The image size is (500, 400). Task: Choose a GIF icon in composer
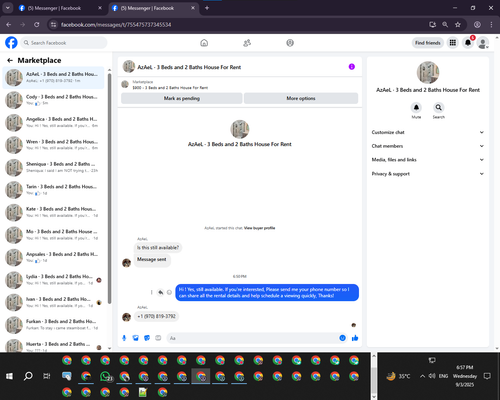[158, 338]
